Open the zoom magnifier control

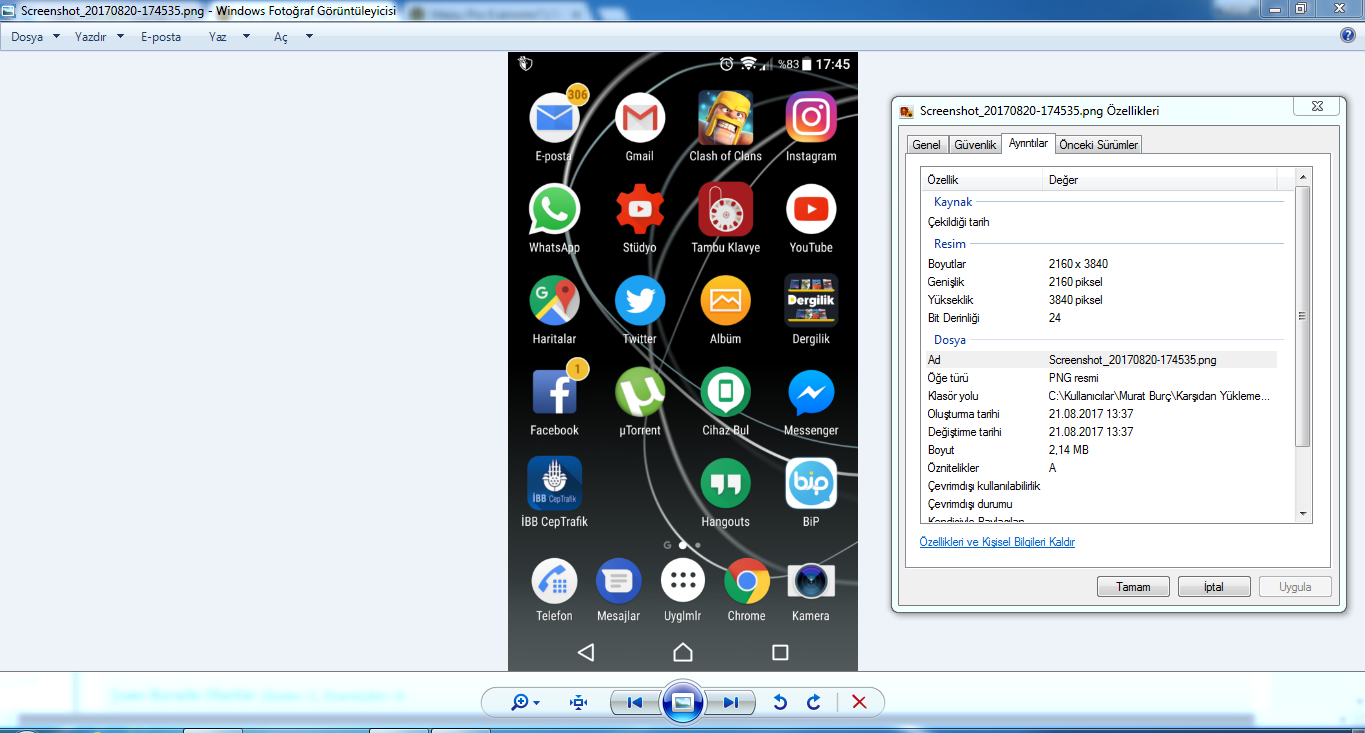coord(524,702)
